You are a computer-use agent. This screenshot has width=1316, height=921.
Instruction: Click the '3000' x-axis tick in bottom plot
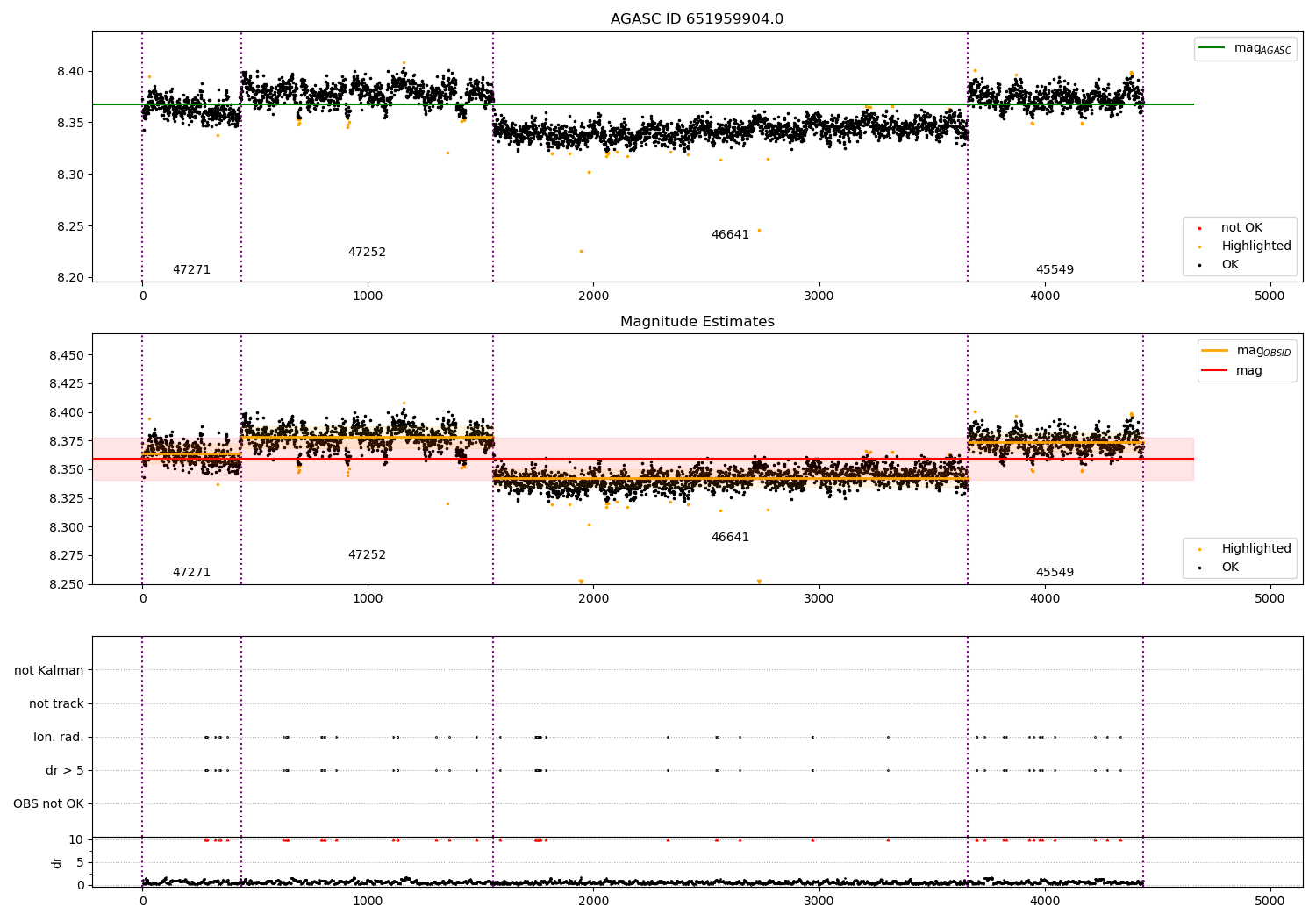pos(819,902)
